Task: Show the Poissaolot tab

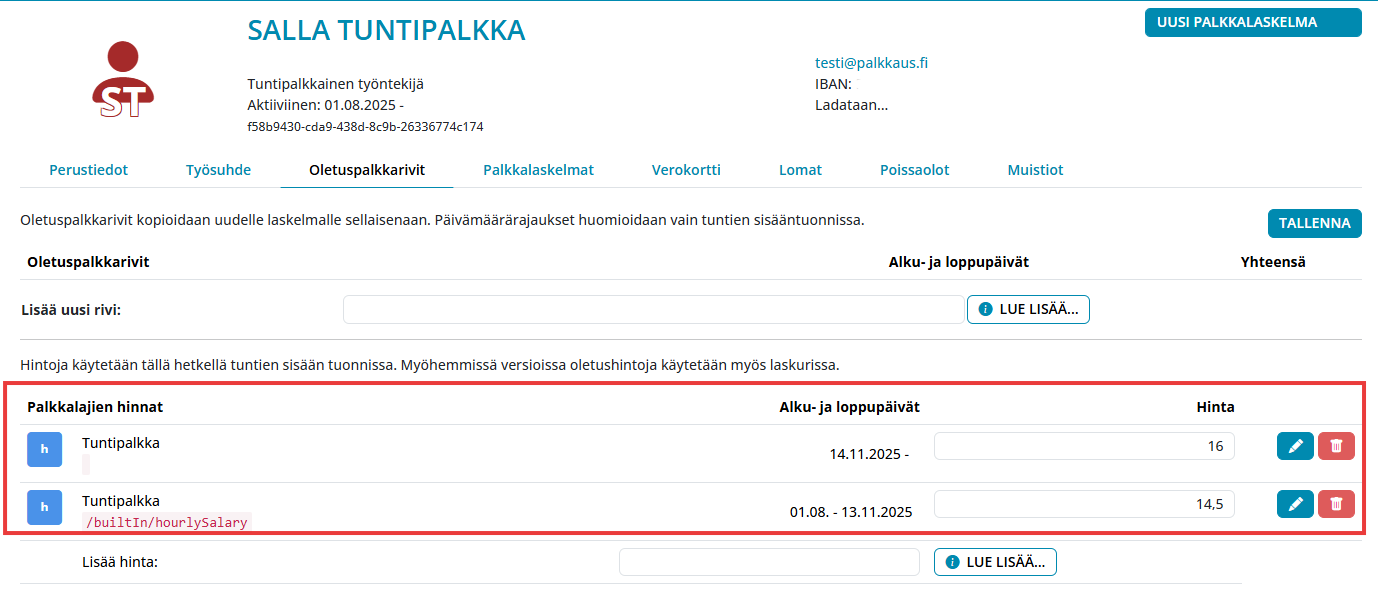Action: (x=914, y=170)
